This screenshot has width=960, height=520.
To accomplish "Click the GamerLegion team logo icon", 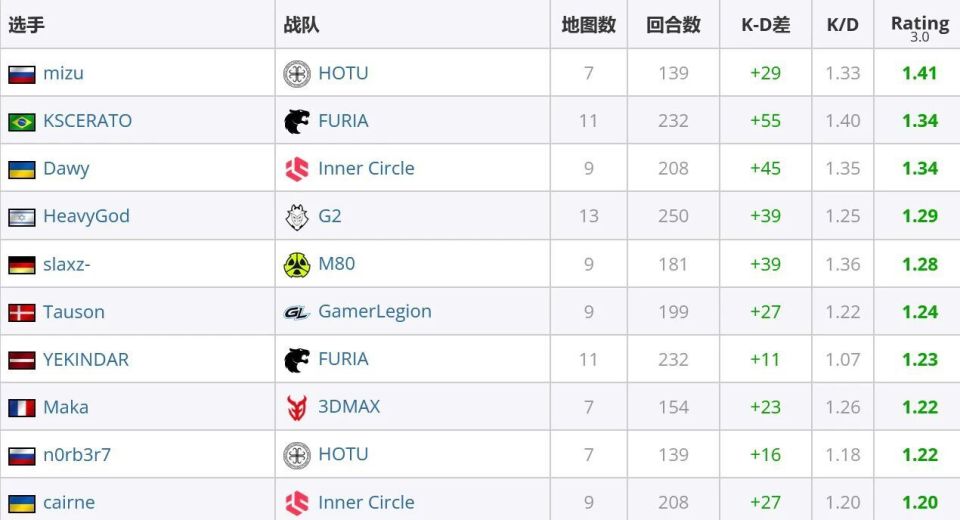I will coord(297,312).
